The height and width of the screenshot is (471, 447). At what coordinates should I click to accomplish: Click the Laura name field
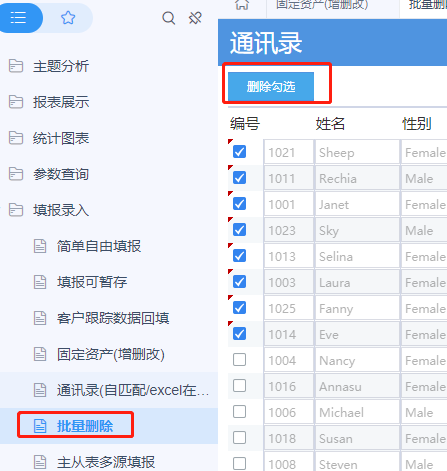coord(357,282)
